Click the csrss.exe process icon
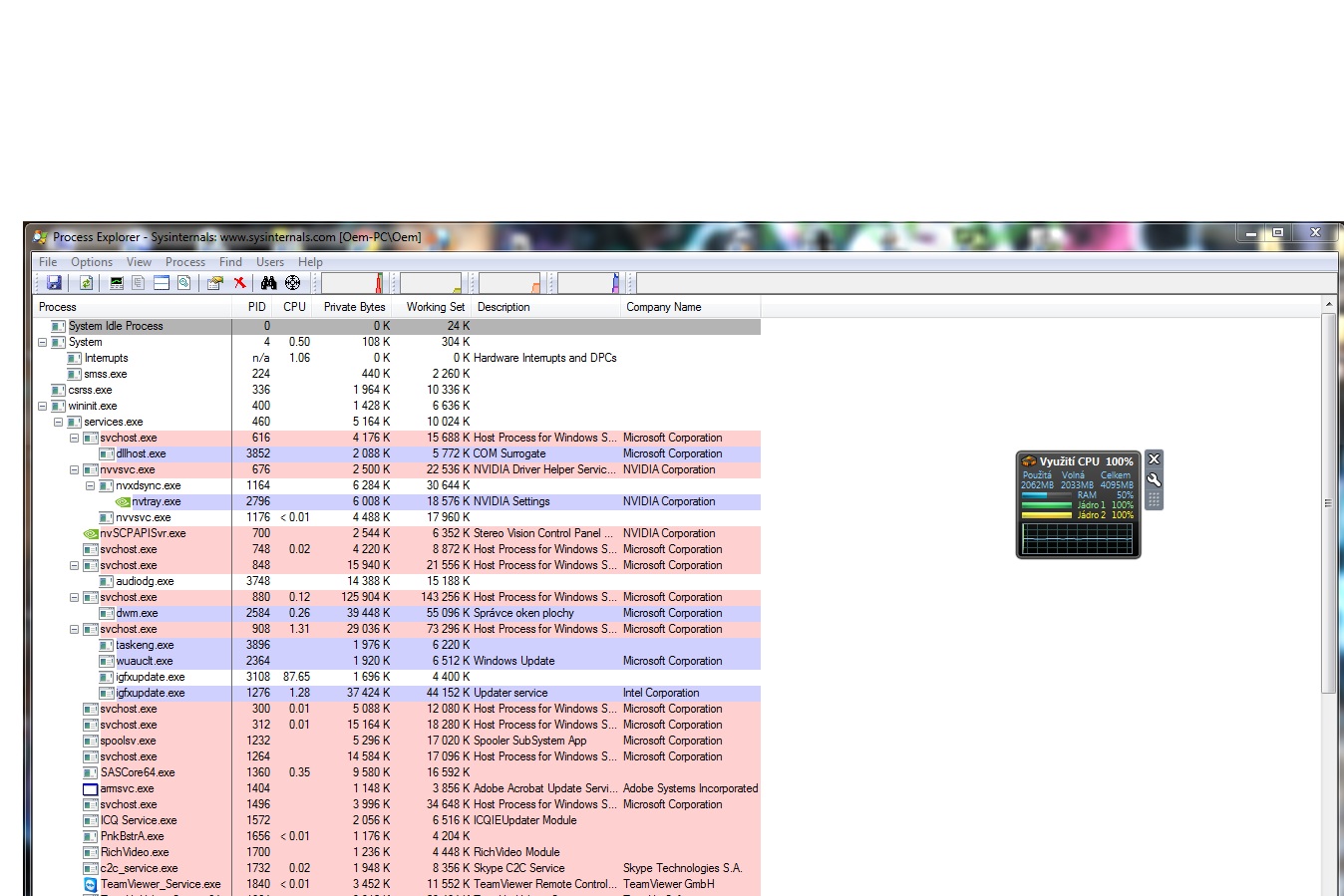This screenshot has height=896, width=1344. 59,390
